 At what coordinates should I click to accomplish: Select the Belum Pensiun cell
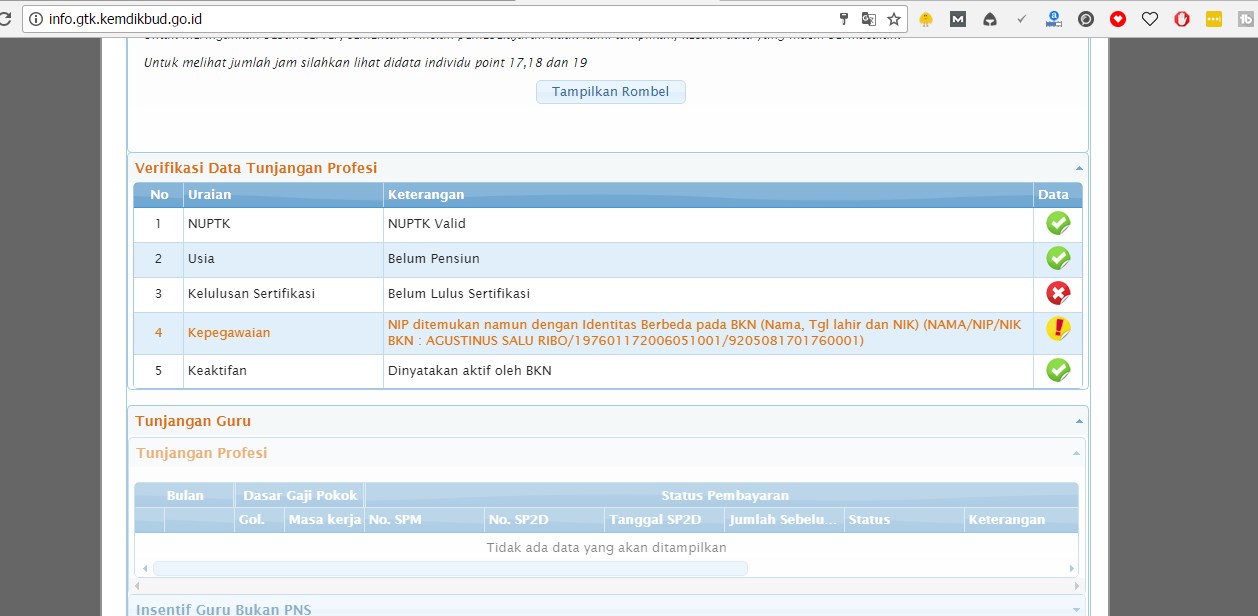tap(708, 259)
